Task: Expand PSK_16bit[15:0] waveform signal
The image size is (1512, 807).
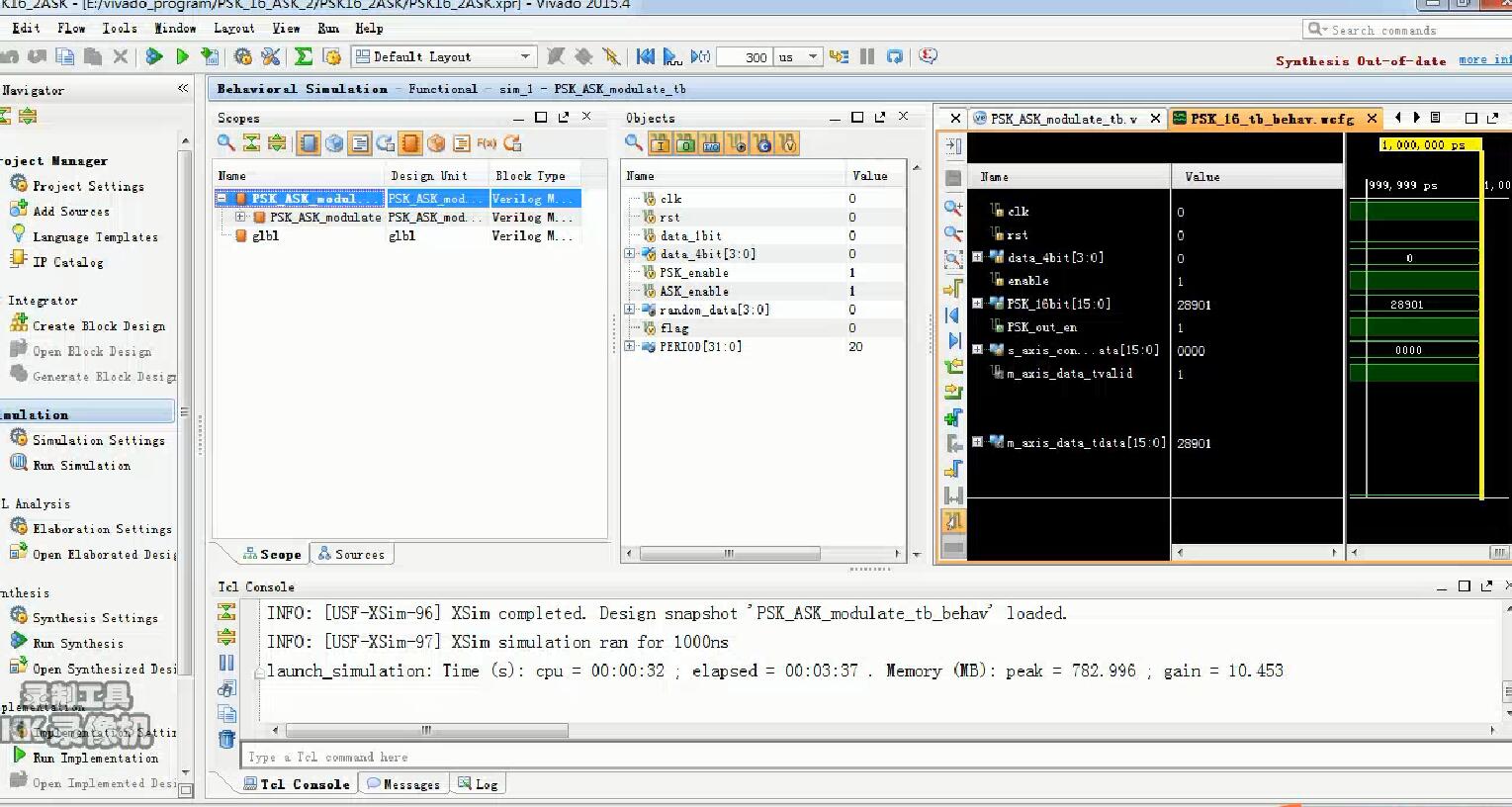Action: coord(978,304)
